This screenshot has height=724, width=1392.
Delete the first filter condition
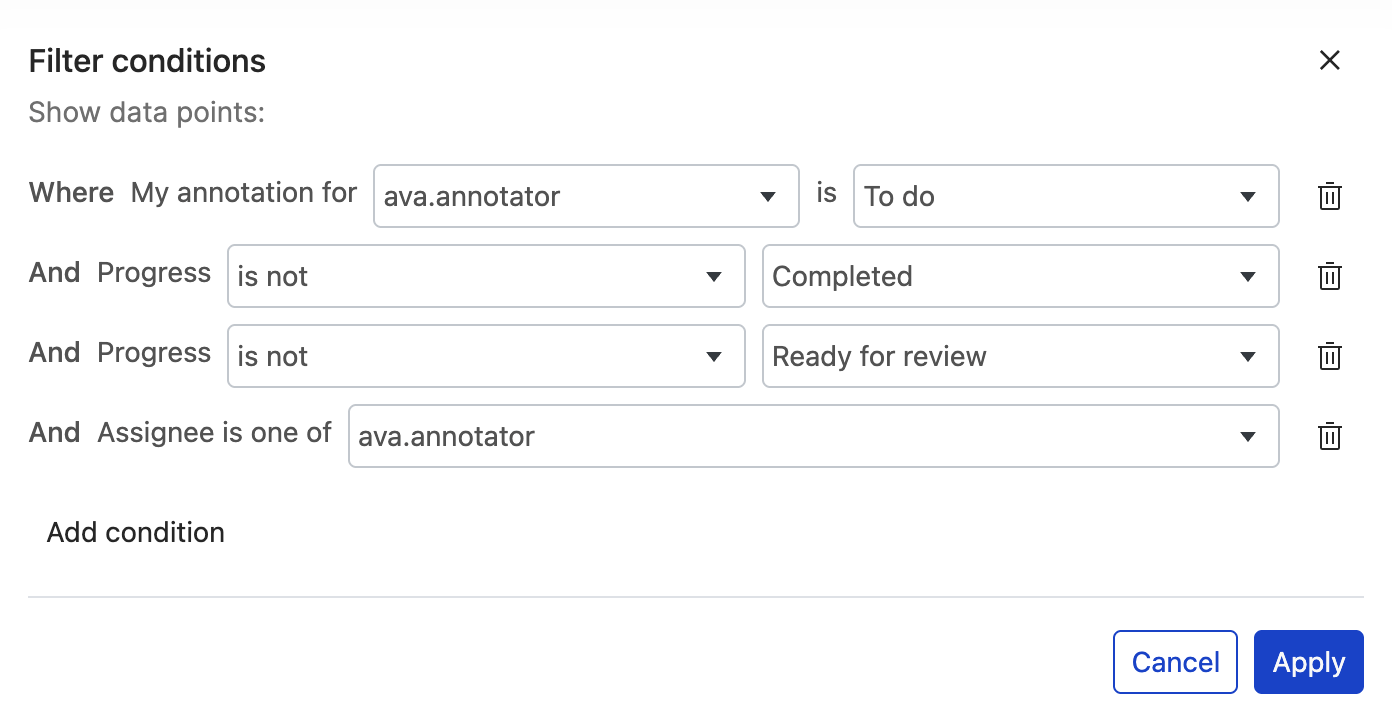point(1330,196)
